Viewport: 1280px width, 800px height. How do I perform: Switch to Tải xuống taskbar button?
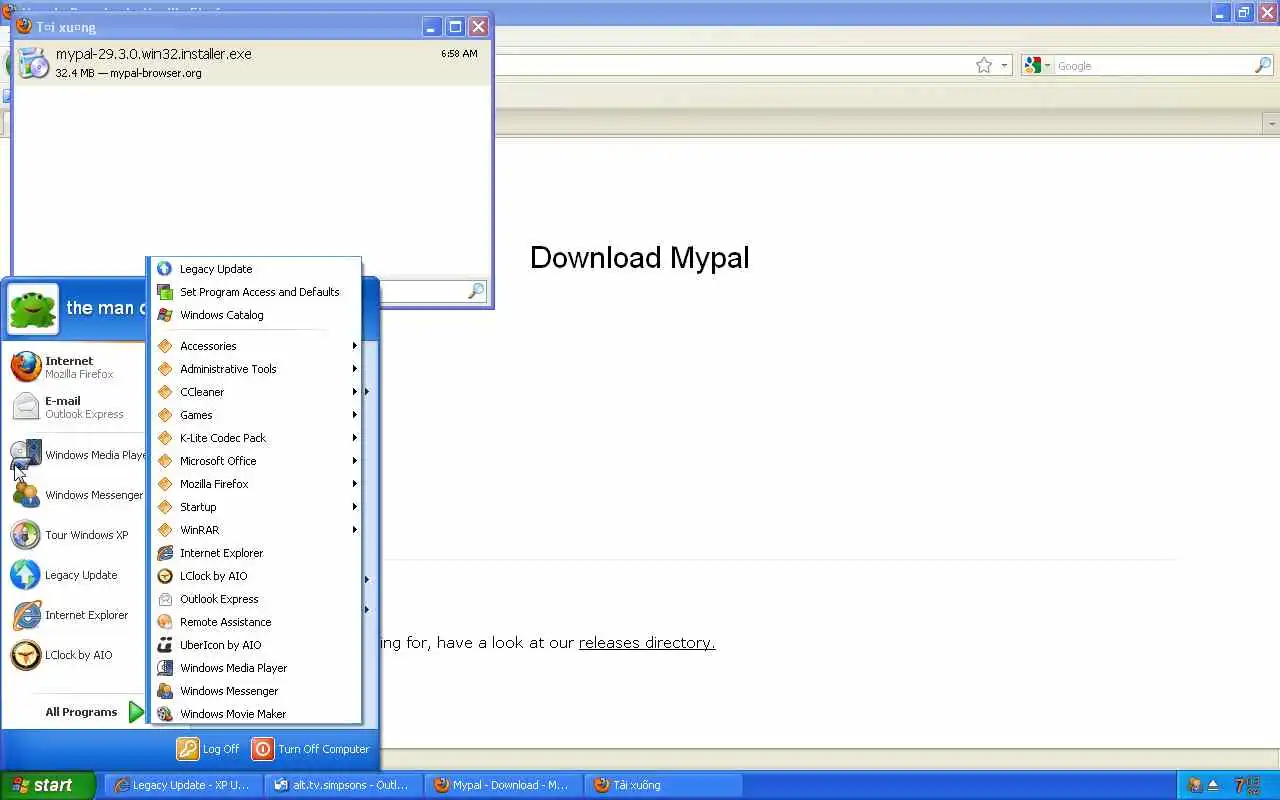tap(663, 785)
